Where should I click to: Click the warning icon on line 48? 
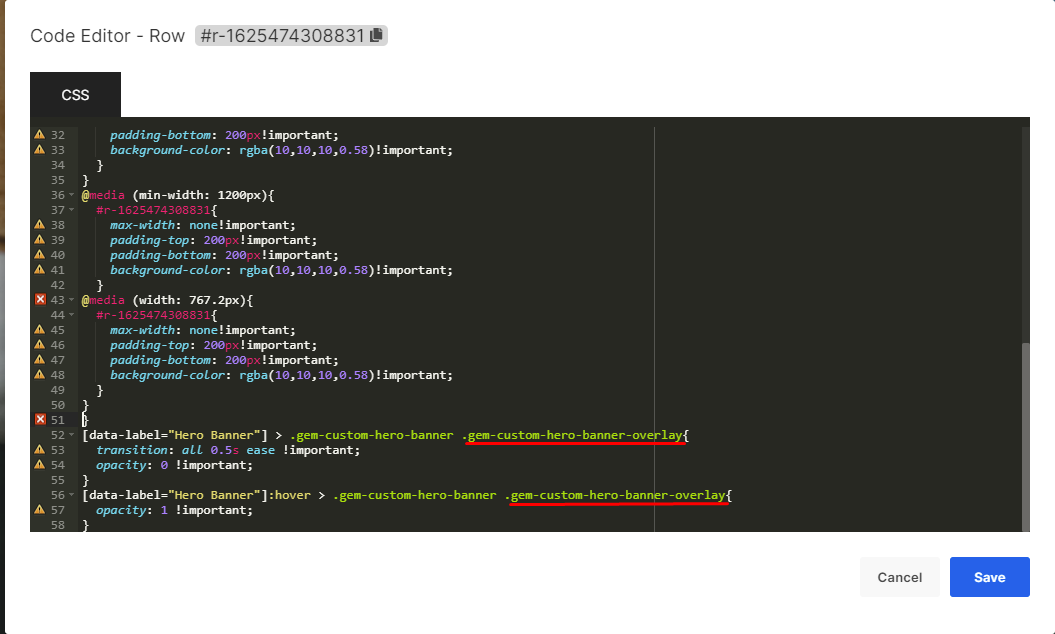(x=40, y=375)
